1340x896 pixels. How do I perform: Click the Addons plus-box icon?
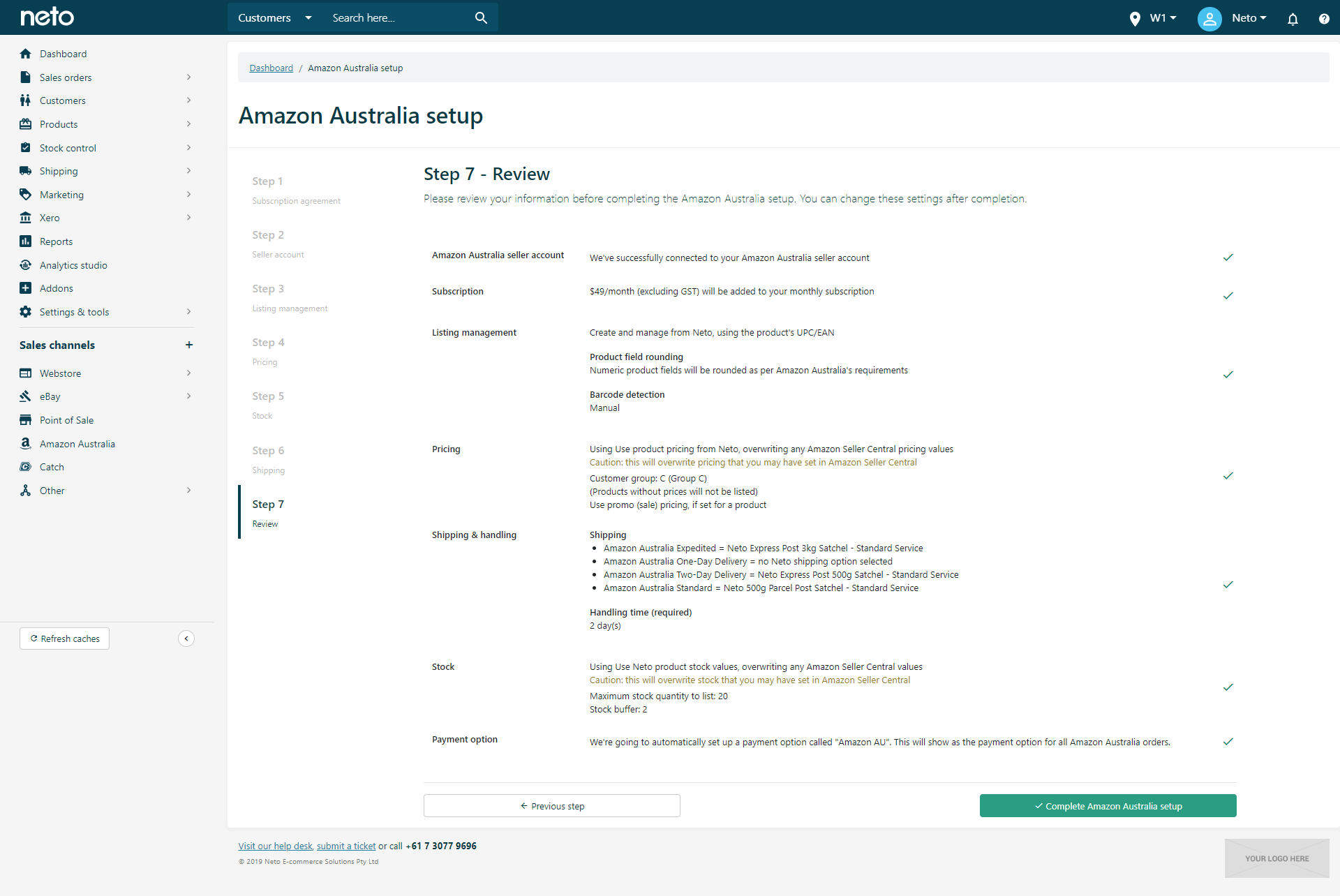[26, 288]
